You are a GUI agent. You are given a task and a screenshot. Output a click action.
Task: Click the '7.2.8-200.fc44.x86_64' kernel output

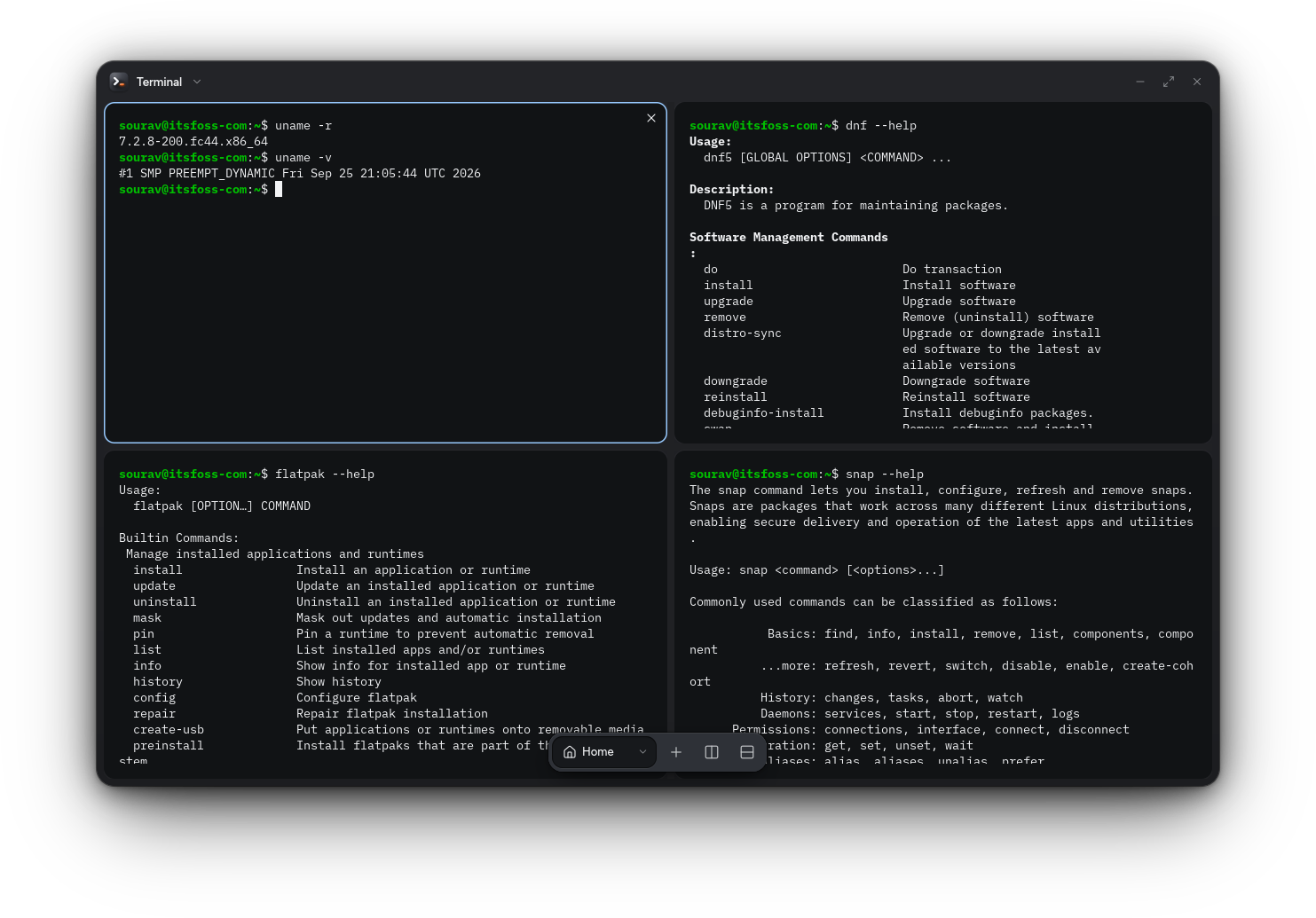(193, 142)
